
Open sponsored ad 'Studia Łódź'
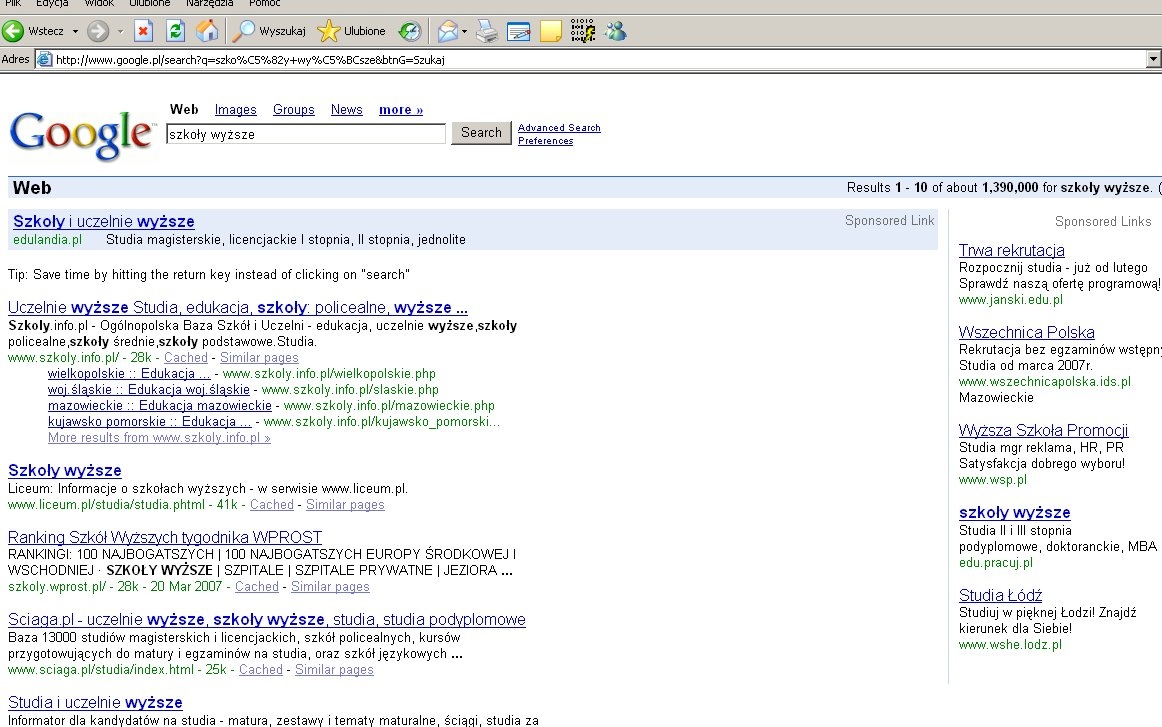tap(1000, 595)
